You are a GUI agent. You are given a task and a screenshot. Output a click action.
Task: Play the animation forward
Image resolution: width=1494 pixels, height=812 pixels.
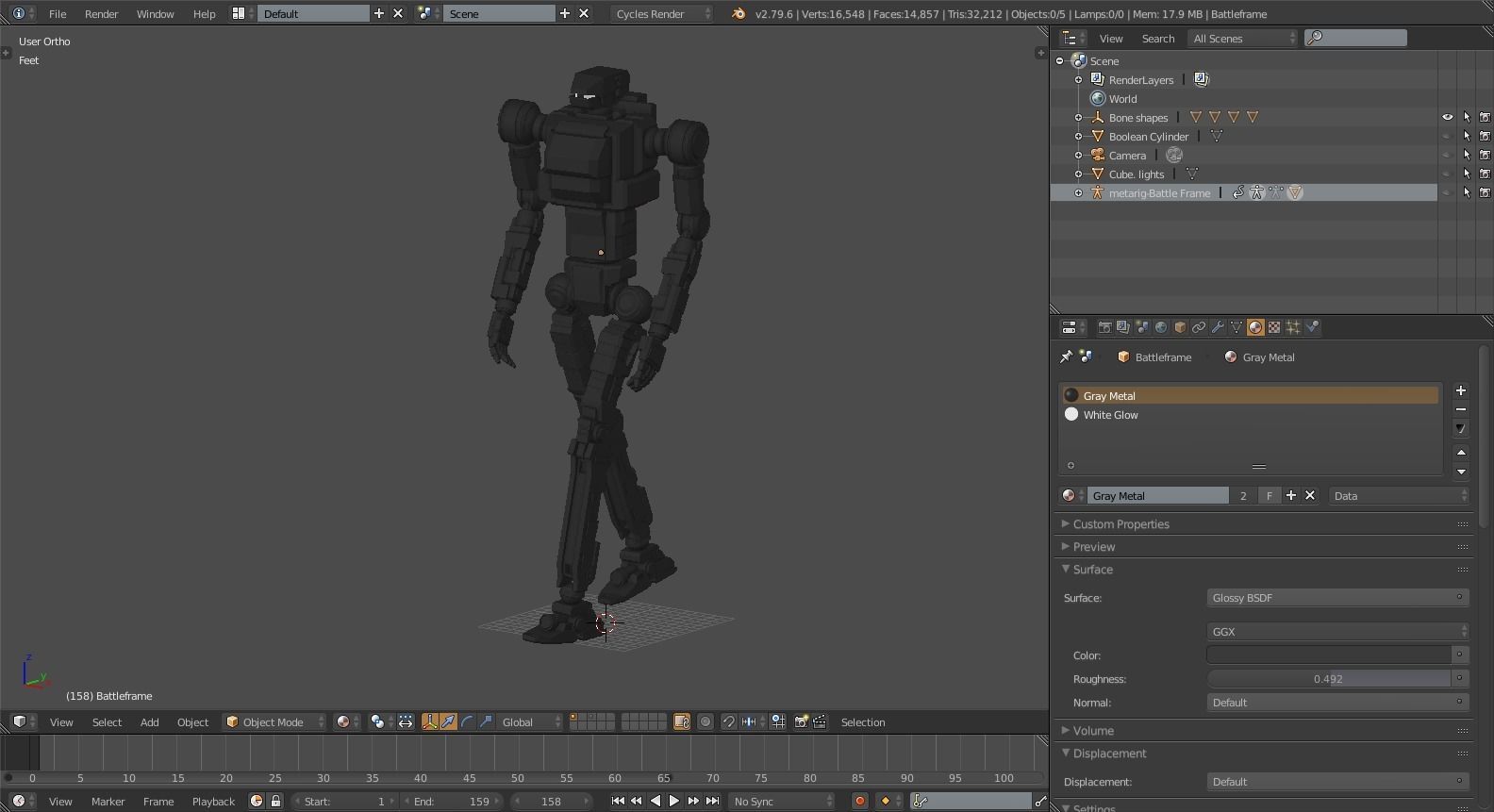(x=674, y=802)
